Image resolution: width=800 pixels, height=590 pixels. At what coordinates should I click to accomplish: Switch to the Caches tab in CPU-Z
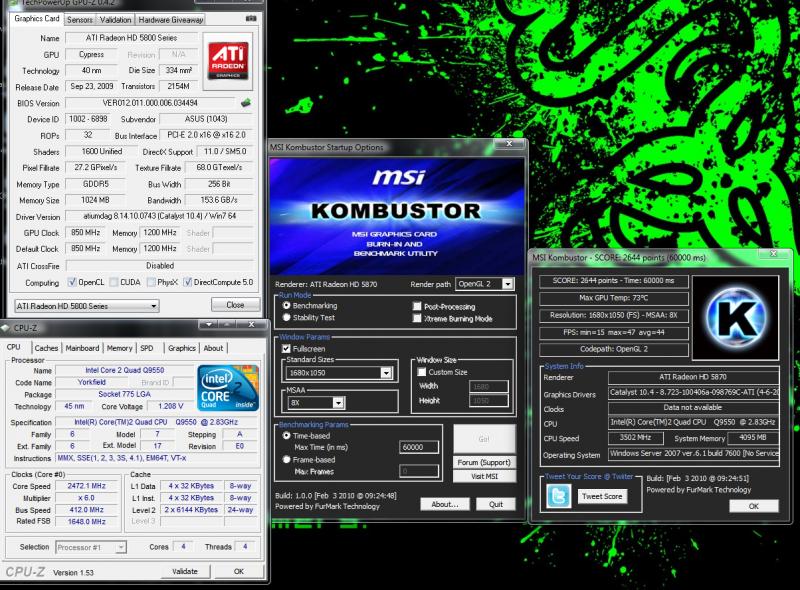pos(46,348)
